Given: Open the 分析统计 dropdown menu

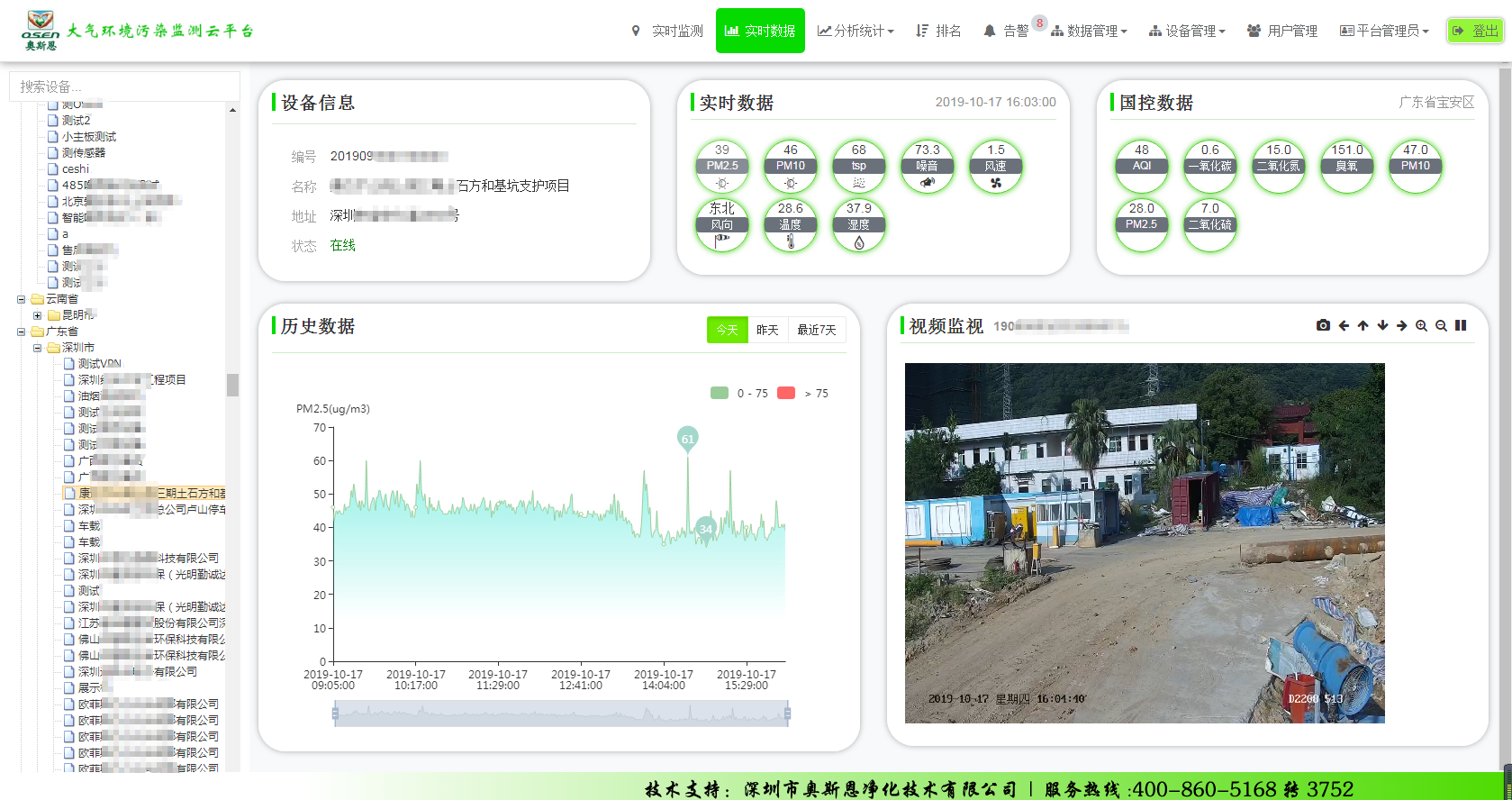Looking at the screenshot, I should tap(856, 31).
